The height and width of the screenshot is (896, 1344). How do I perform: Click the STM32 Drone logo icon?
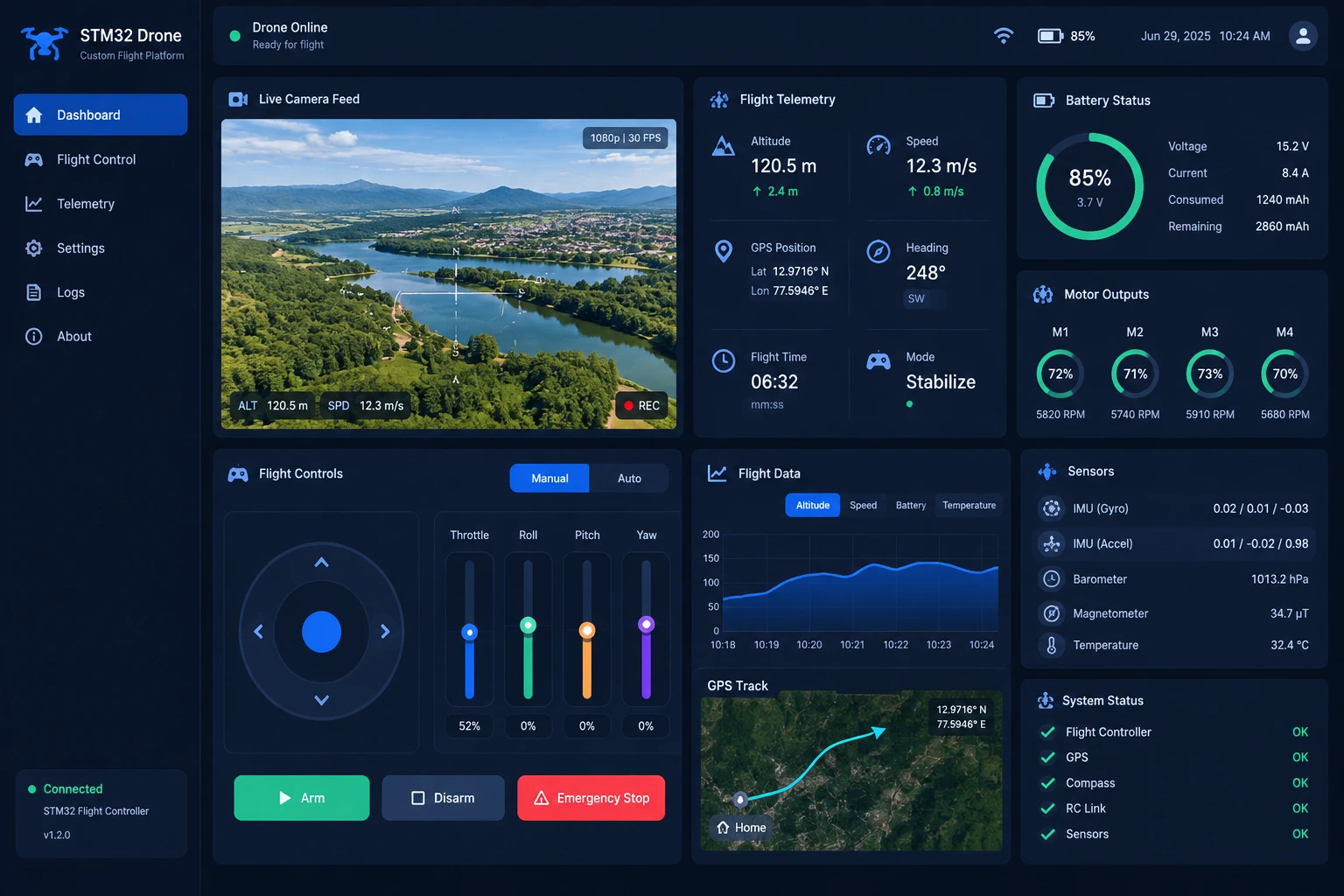[45, 43]
